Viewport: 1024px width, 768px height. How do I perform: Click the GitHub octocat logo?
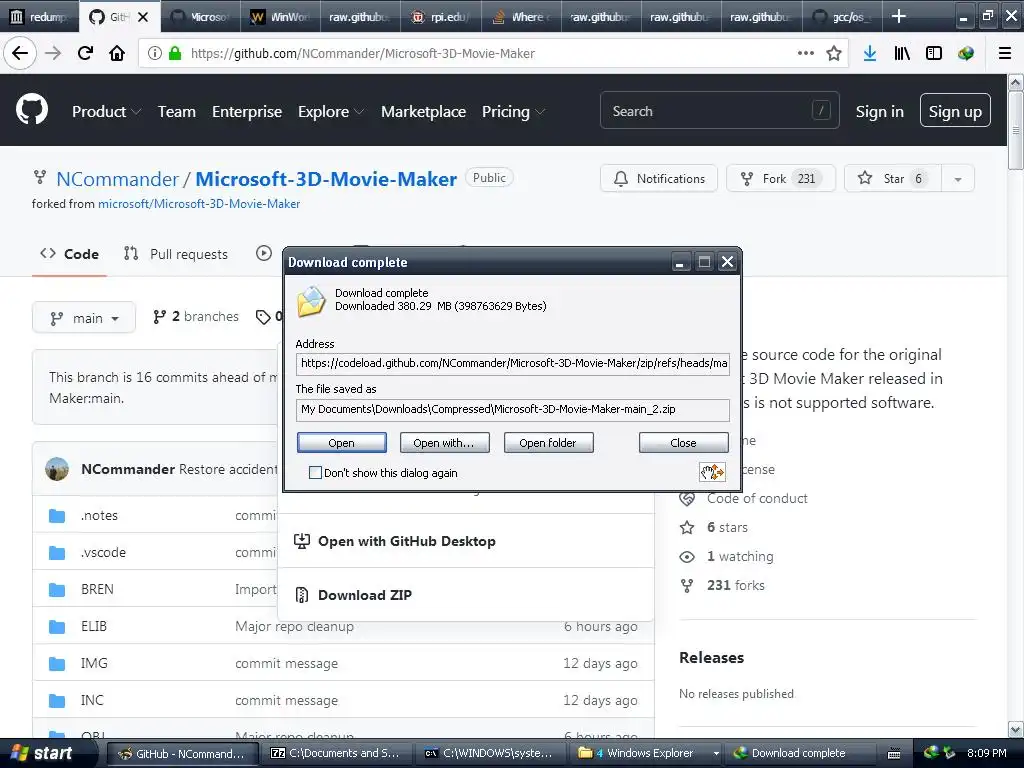point(32,110)
